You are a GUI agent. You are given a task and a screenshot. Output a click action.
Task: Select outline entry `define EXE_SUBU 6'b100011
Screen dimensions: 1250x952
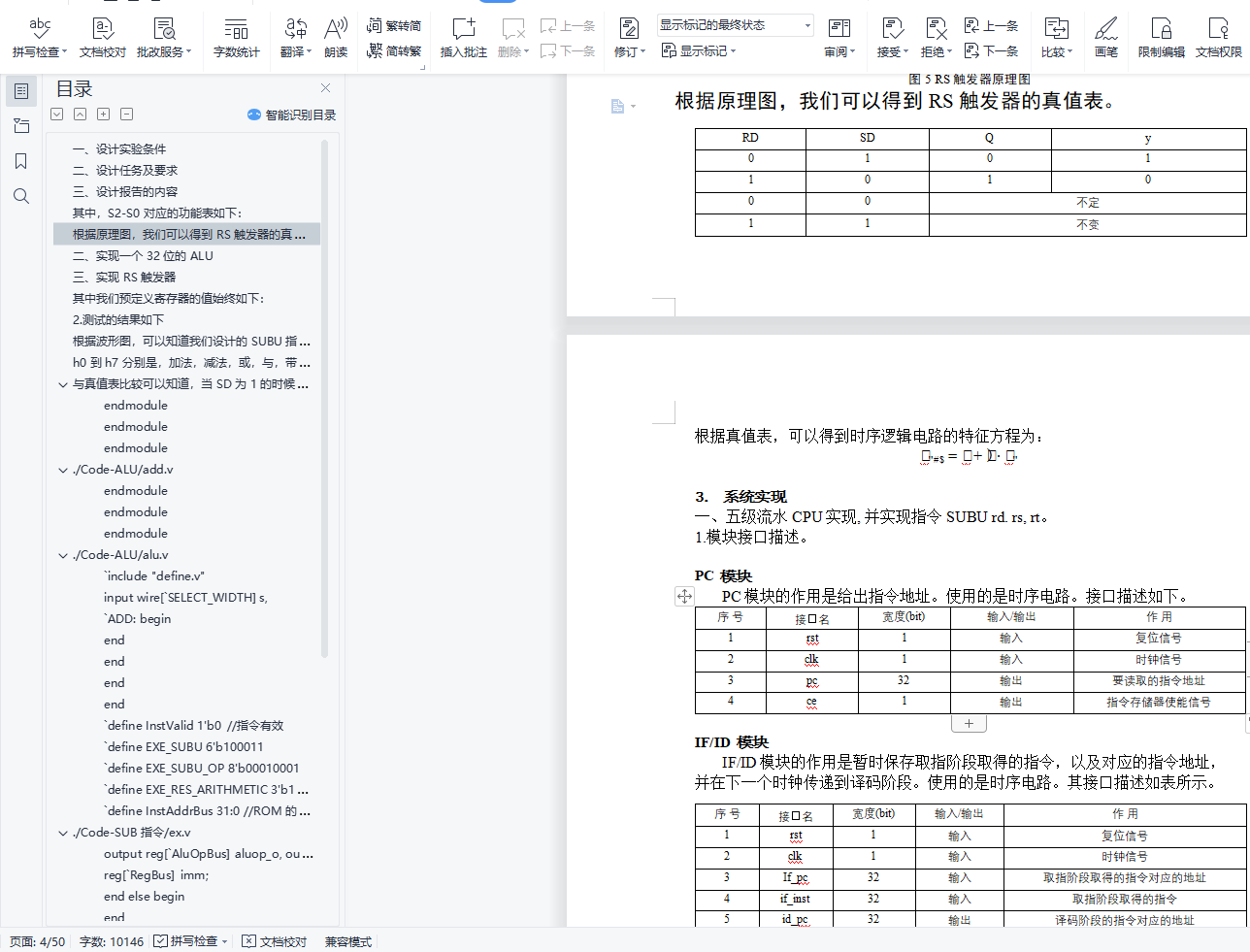pos(183,746)
